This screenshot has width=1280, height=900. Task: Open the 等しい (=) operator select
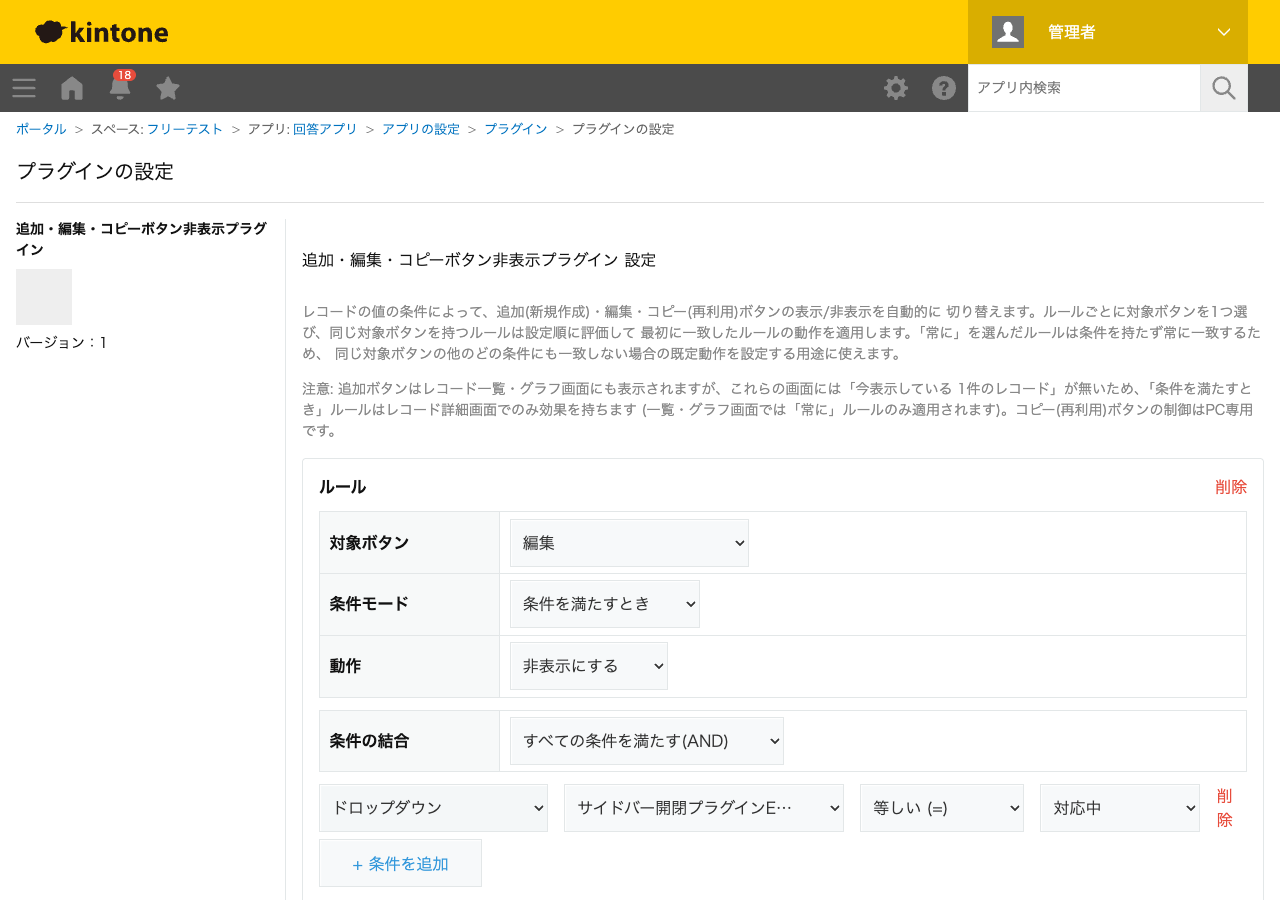pos(942,808)
